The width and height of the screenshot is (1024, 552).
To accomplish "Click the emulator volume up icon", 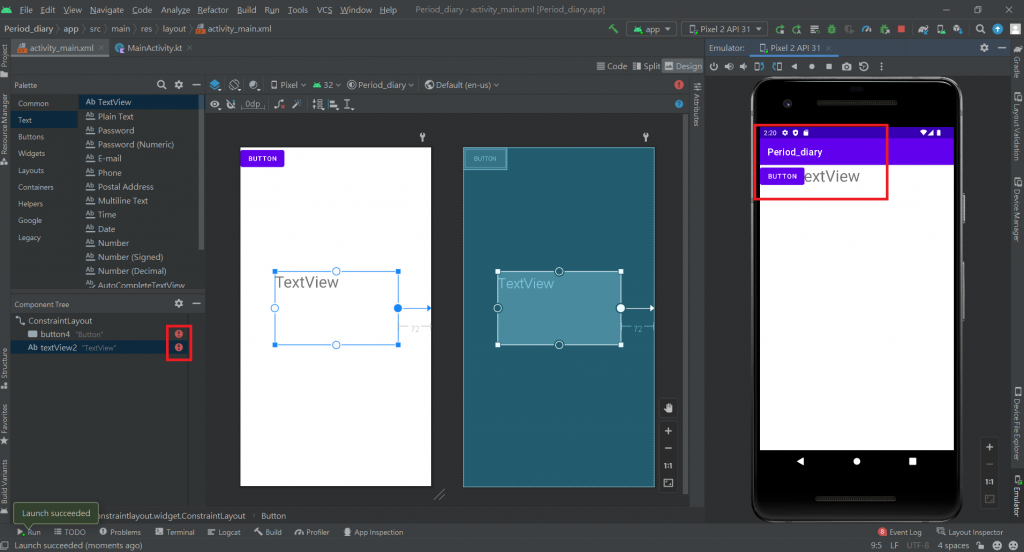I will pyautogui.click(x=729, y=67).
